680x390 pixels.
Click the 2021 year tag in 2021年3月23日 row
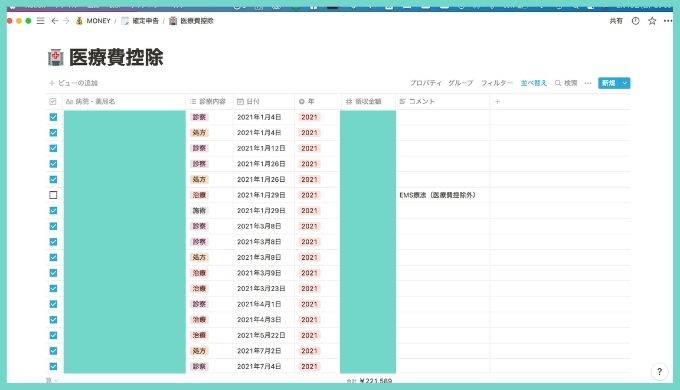click(x=309, y=288)
